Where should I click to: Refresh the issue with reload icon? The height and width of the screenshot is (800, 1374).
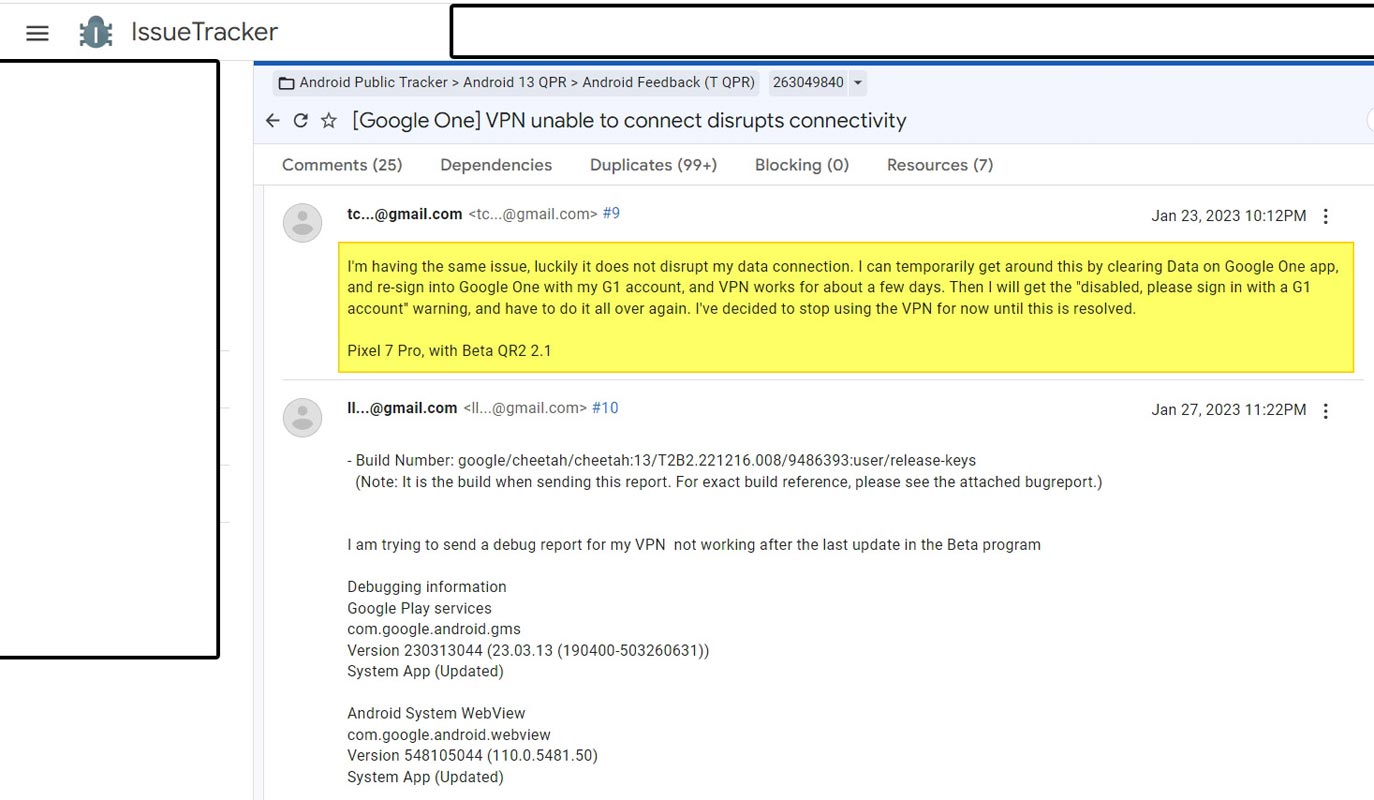[x=300, y=120]
